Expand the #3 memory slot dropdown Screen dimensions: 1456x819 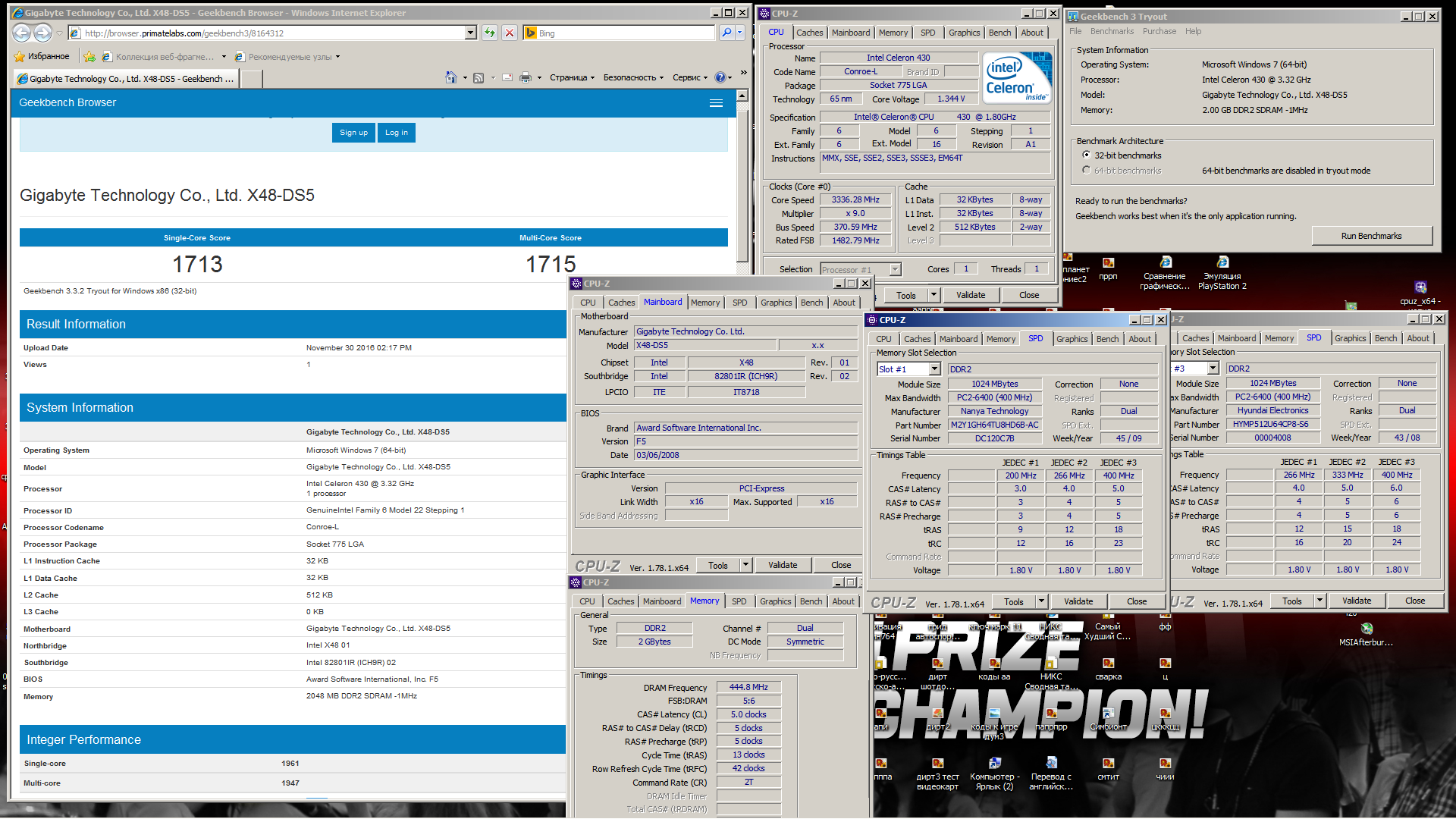(x=1213, y=369)
